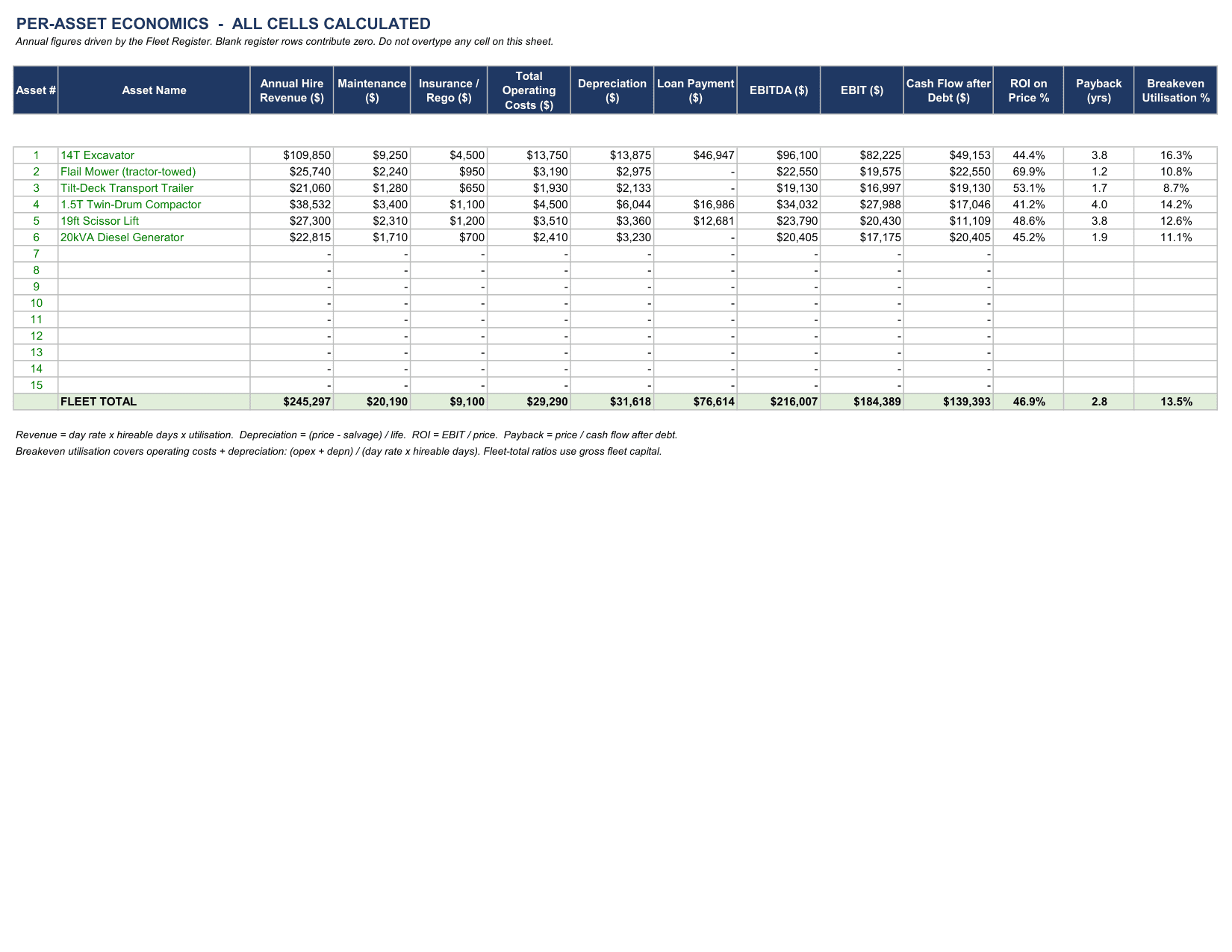Click the Cash Flow after Debt header

click(948, 90)
